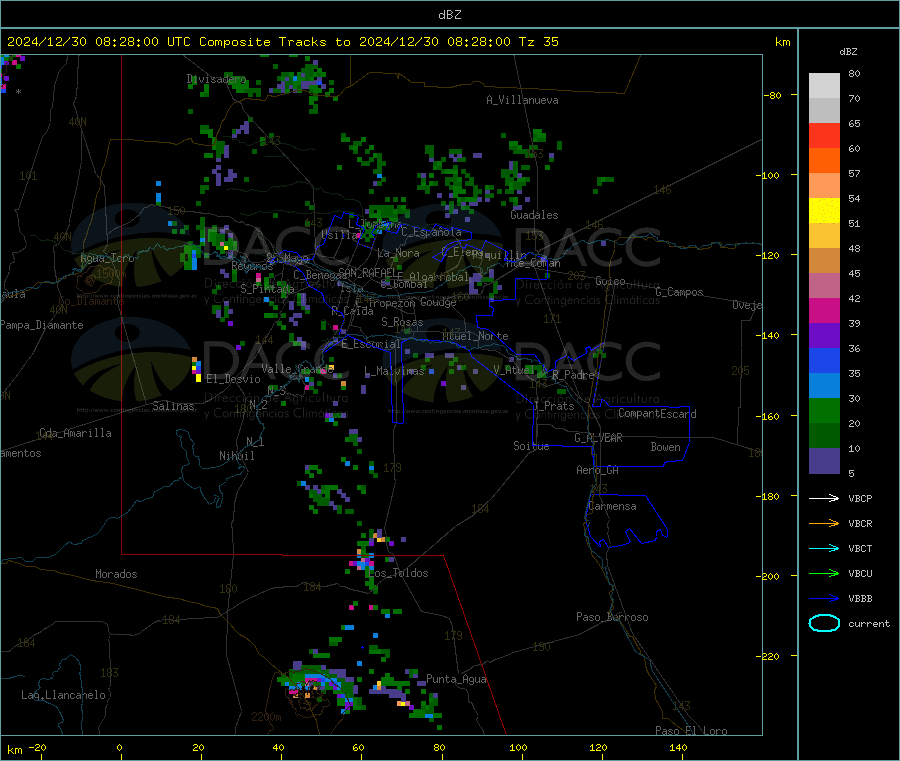This screenshot has width=900, height=761.
Task: Select the purple swatch between 39 and 36
Action: click(x=824, y=336)
